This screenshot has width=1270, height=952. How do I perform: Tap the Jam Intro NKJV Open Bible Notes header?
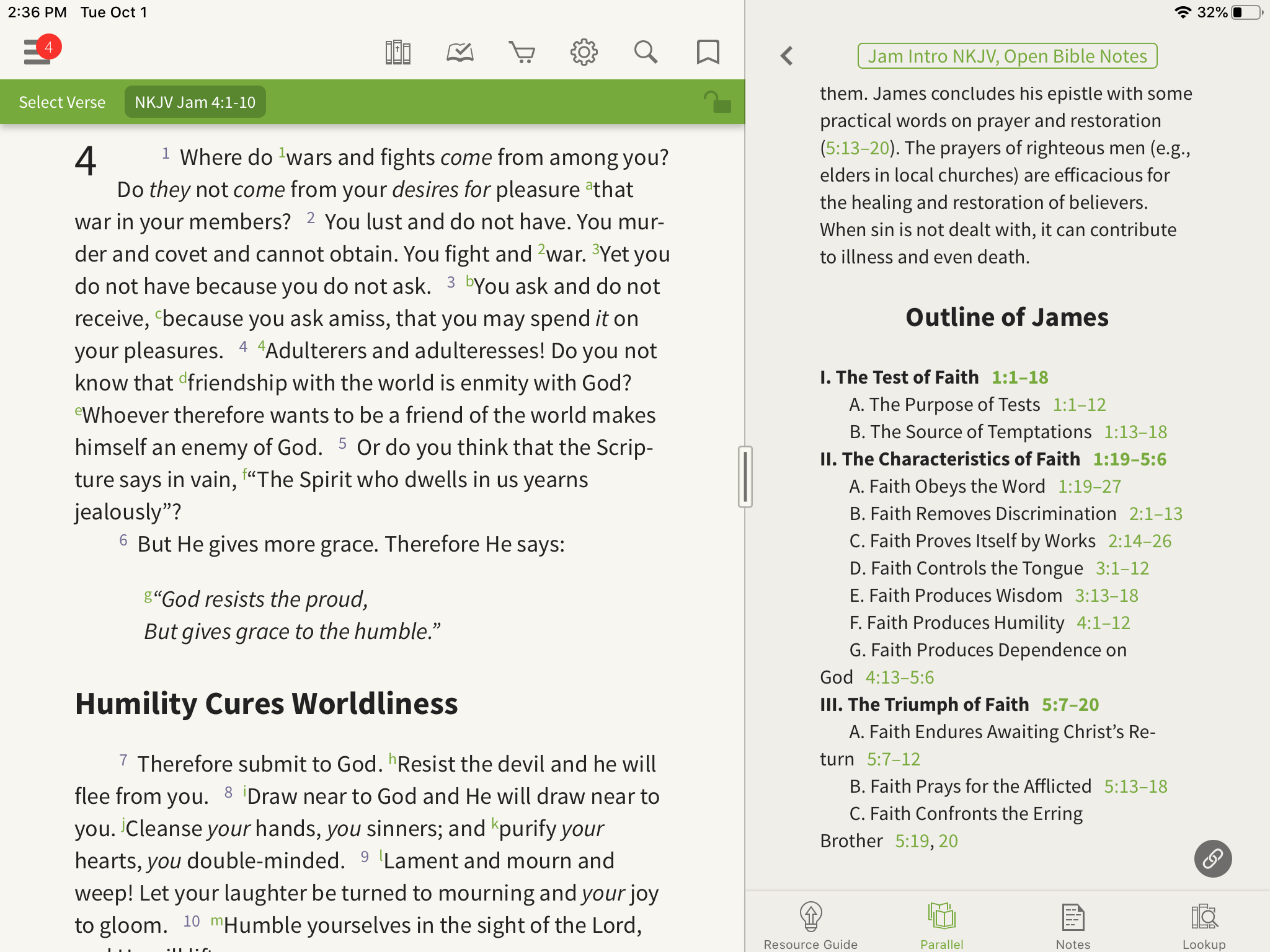pos(1007,55)
